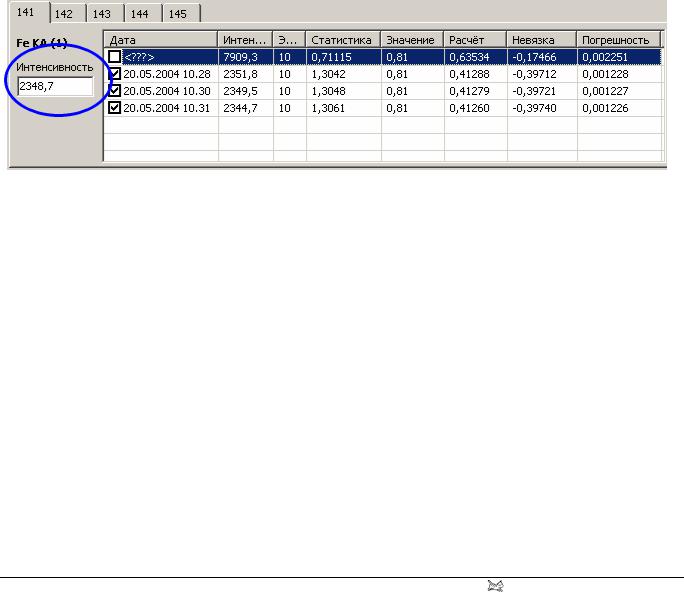This screenshot has height=595, width=684.
Task: Click residual value -0,39712
Action: [x=534, y=74]
